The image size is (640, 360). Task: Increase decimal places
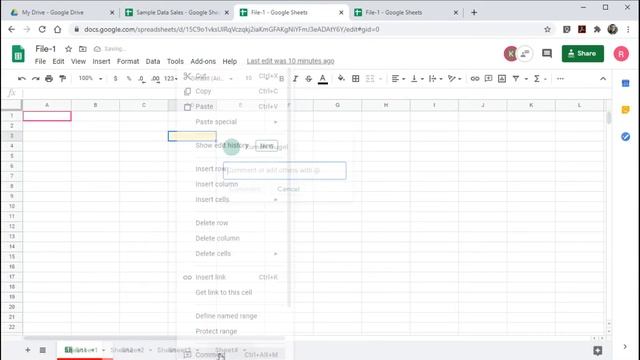(156, 78)
